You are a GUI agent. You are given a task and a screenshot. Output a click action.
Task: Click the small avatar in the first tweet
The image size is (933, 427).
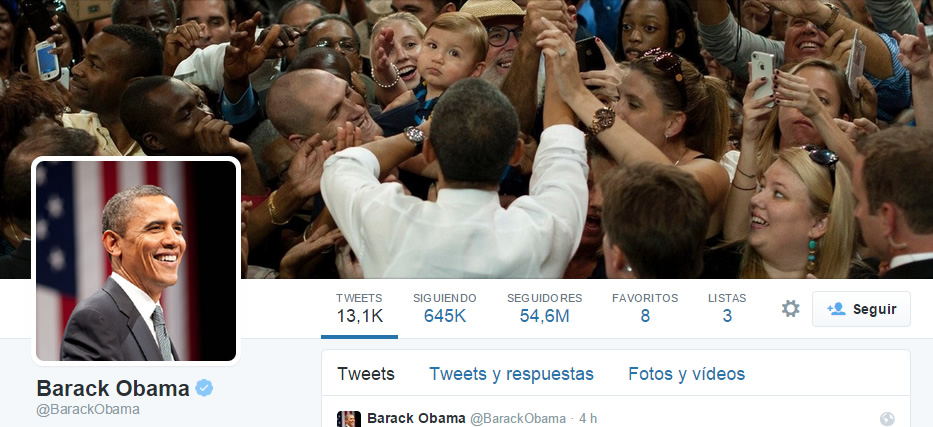349,419
